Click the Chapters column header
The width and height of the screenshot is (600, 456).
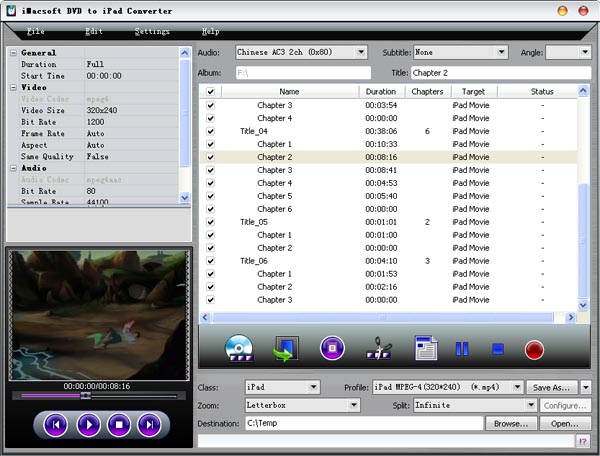click(427, 91)
